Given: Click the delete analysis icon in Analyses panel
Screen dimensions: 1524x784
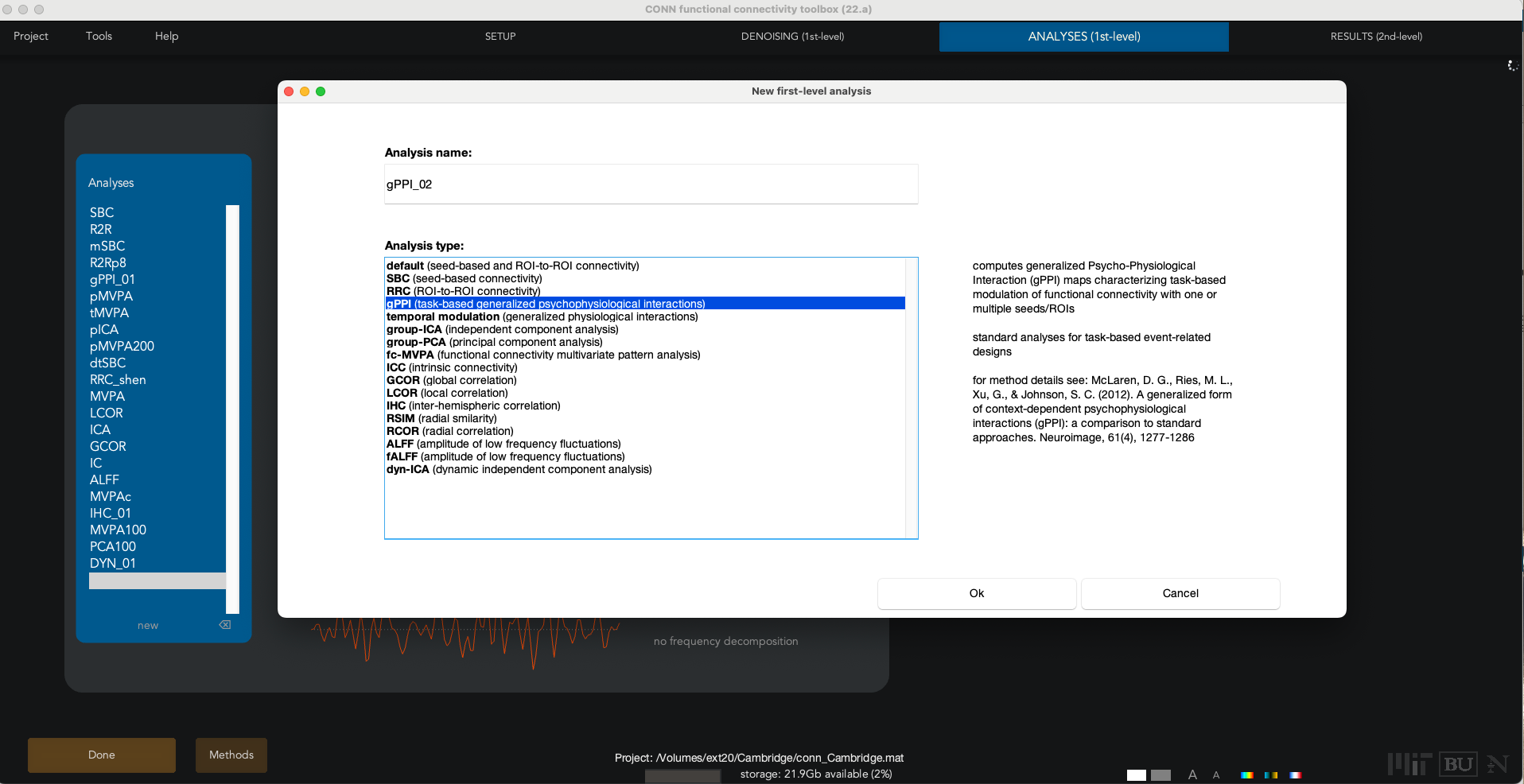Looking at the screenshot, I should 225,625.
